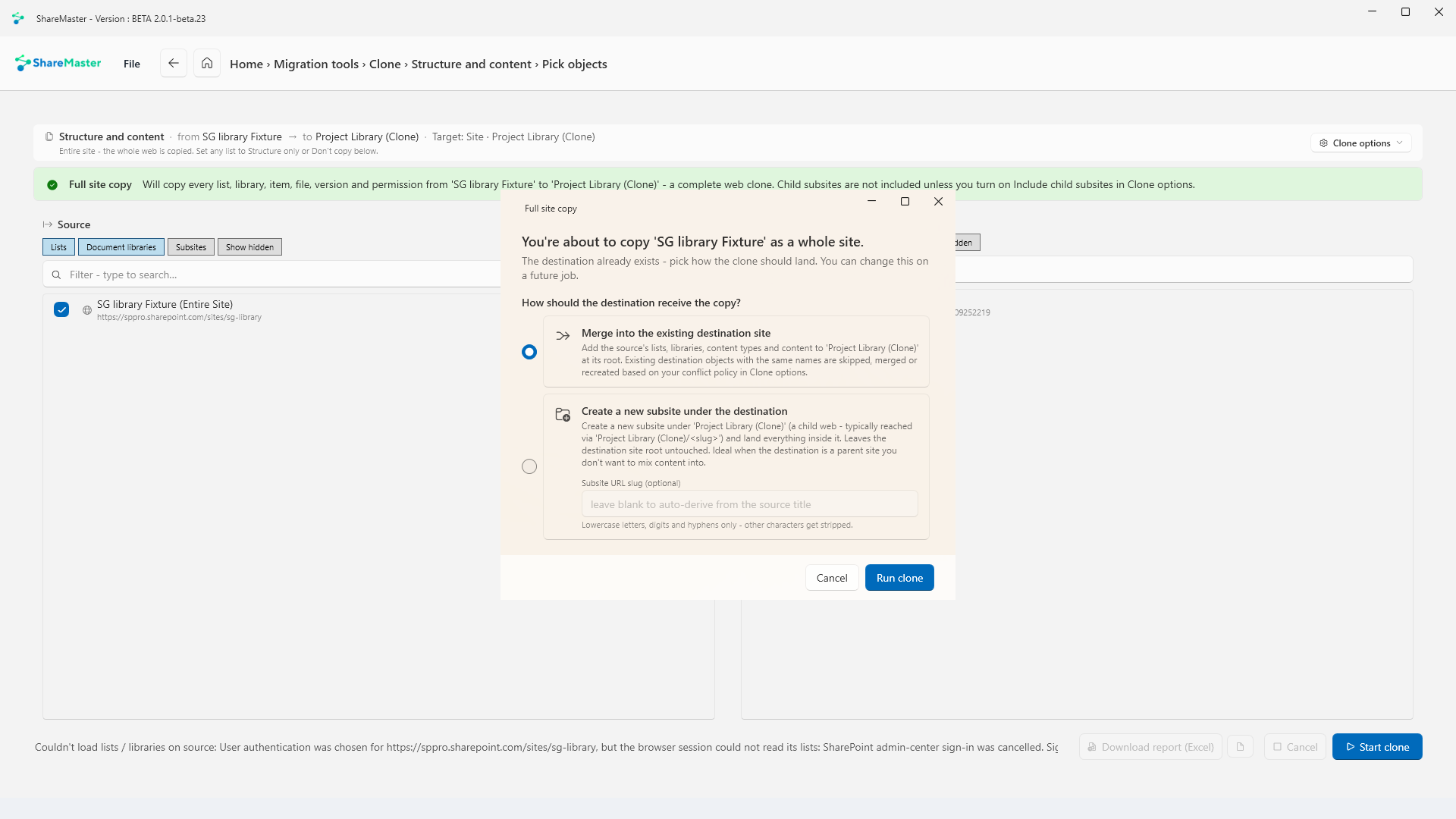Open the Home icon button

pyautogui.click(x=207, y=63)
